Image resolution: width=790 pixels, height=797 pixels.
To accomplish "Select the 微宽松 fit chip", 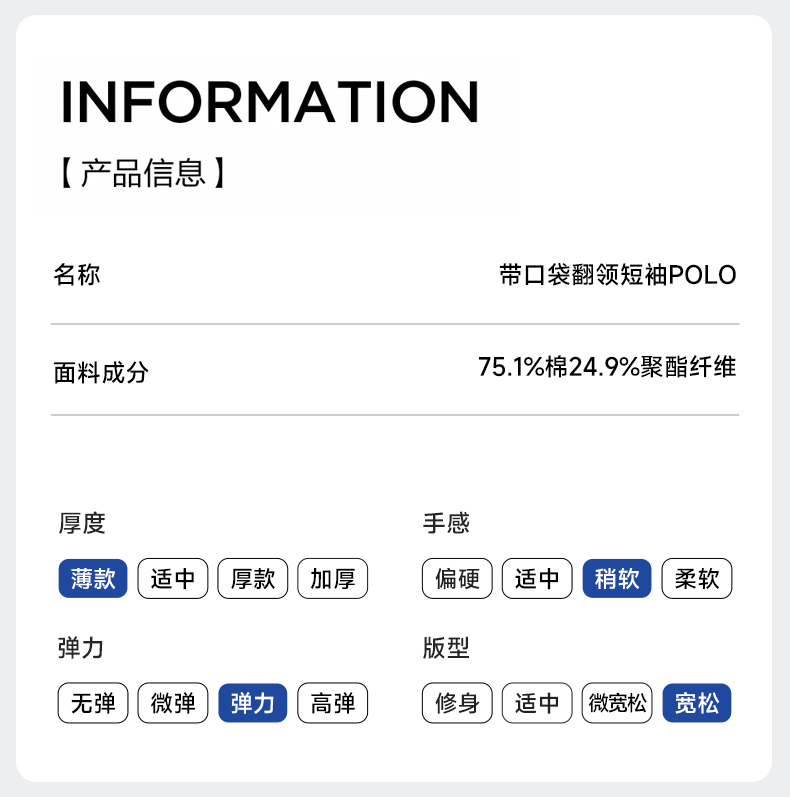I will coord(617,703).
